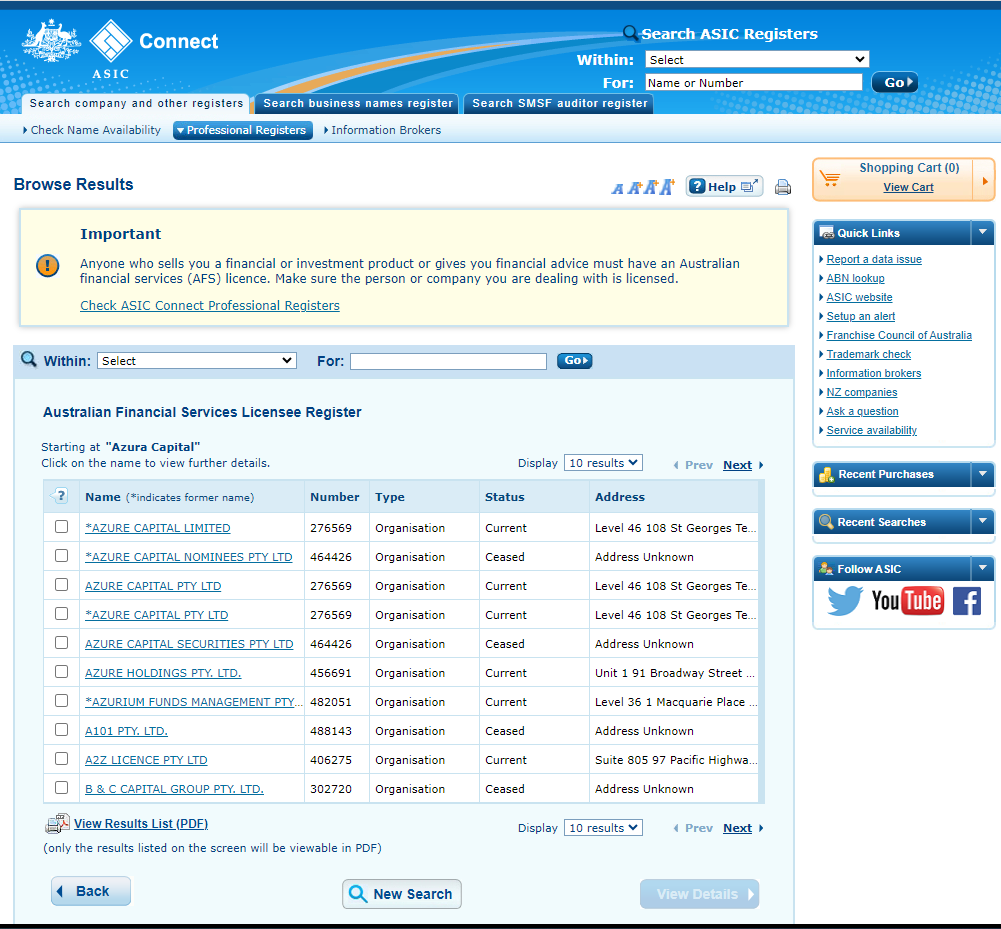
Task: Click the Name or Number input field
Action: pyautogui.click(x=753, y=82)
